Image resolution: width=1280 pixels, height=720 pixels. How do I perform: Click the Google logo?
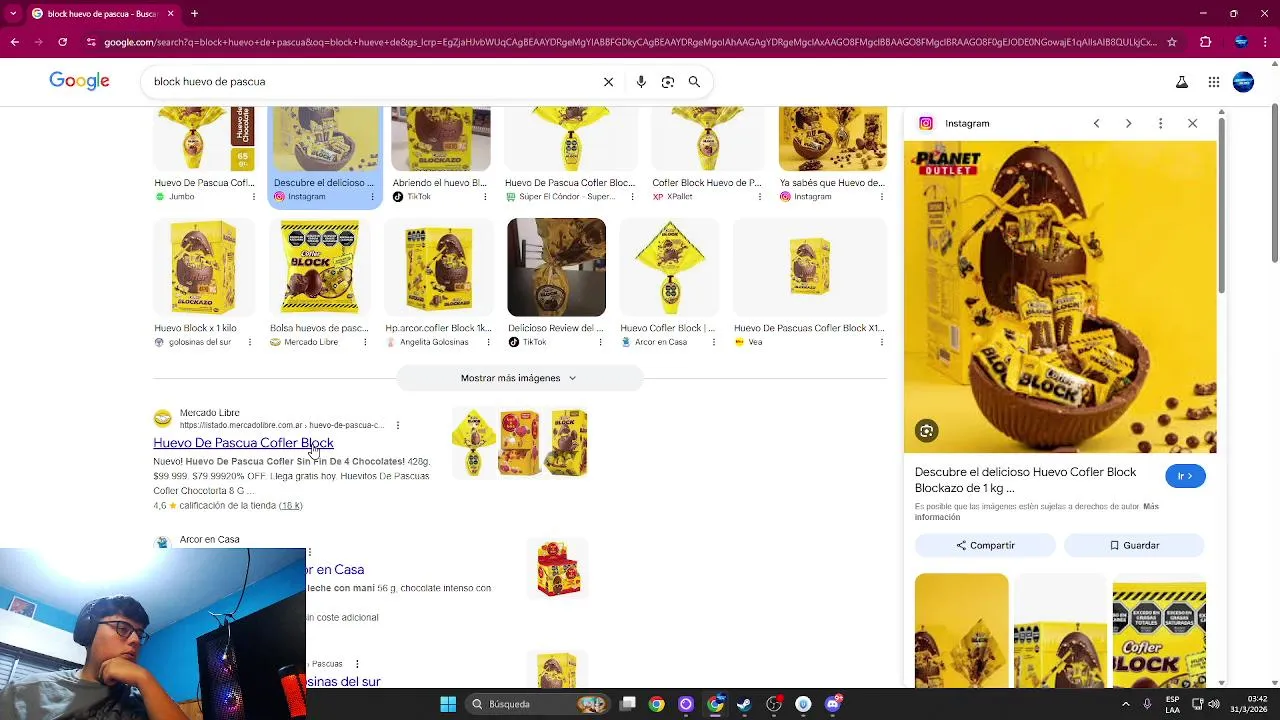(79, 81)
